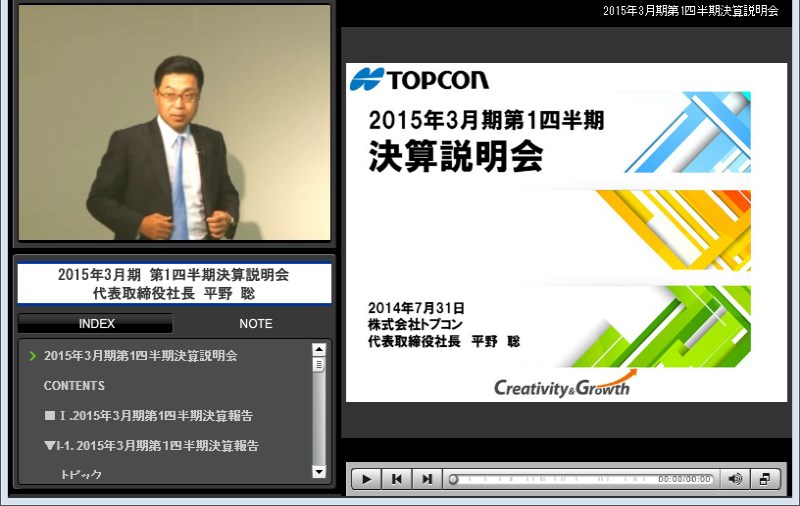800x506 pixels.
Task: Start playback with the play button
Action: click(366, 479)
